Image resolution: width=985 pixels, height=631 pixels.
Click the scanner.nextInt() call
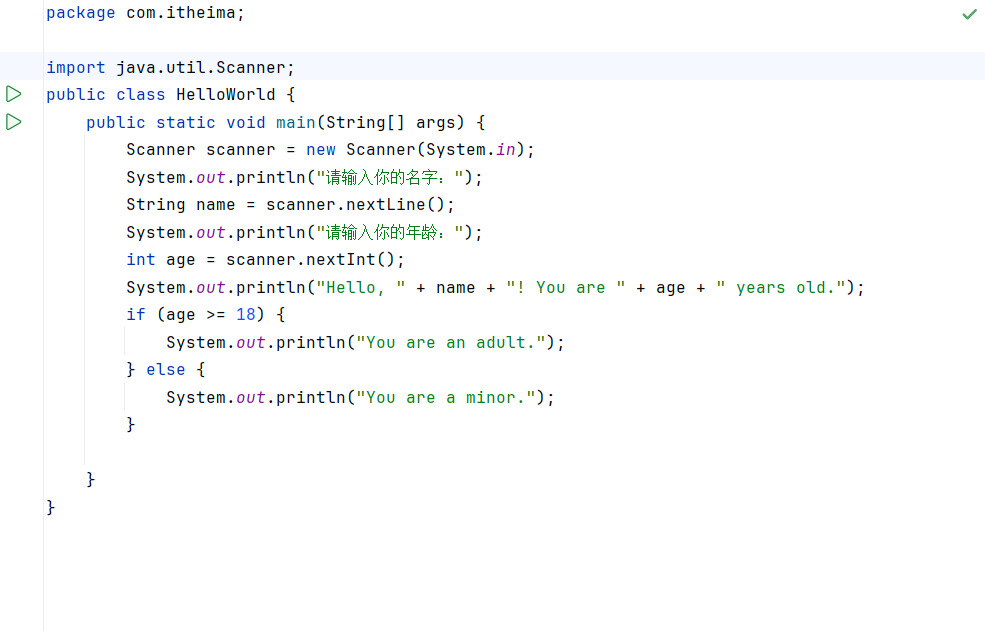[x=310, y=260]
